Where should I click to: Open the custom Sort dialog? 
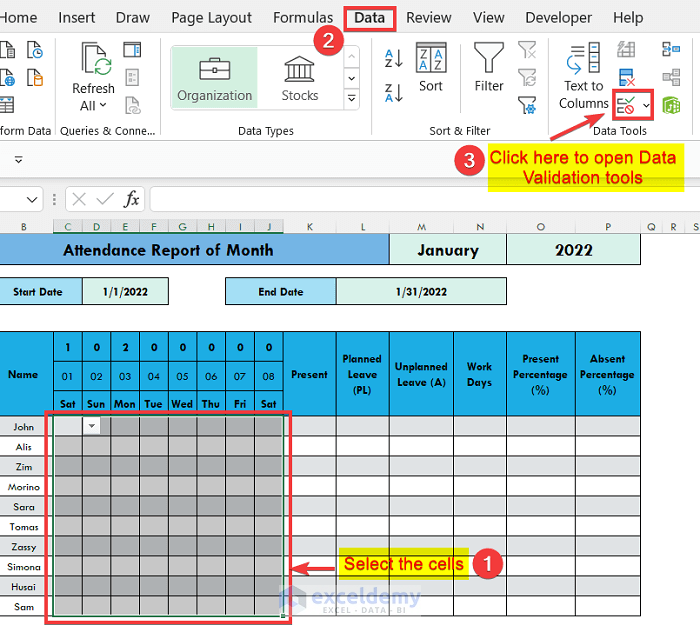pyautogui.click(x=431, y=67)
